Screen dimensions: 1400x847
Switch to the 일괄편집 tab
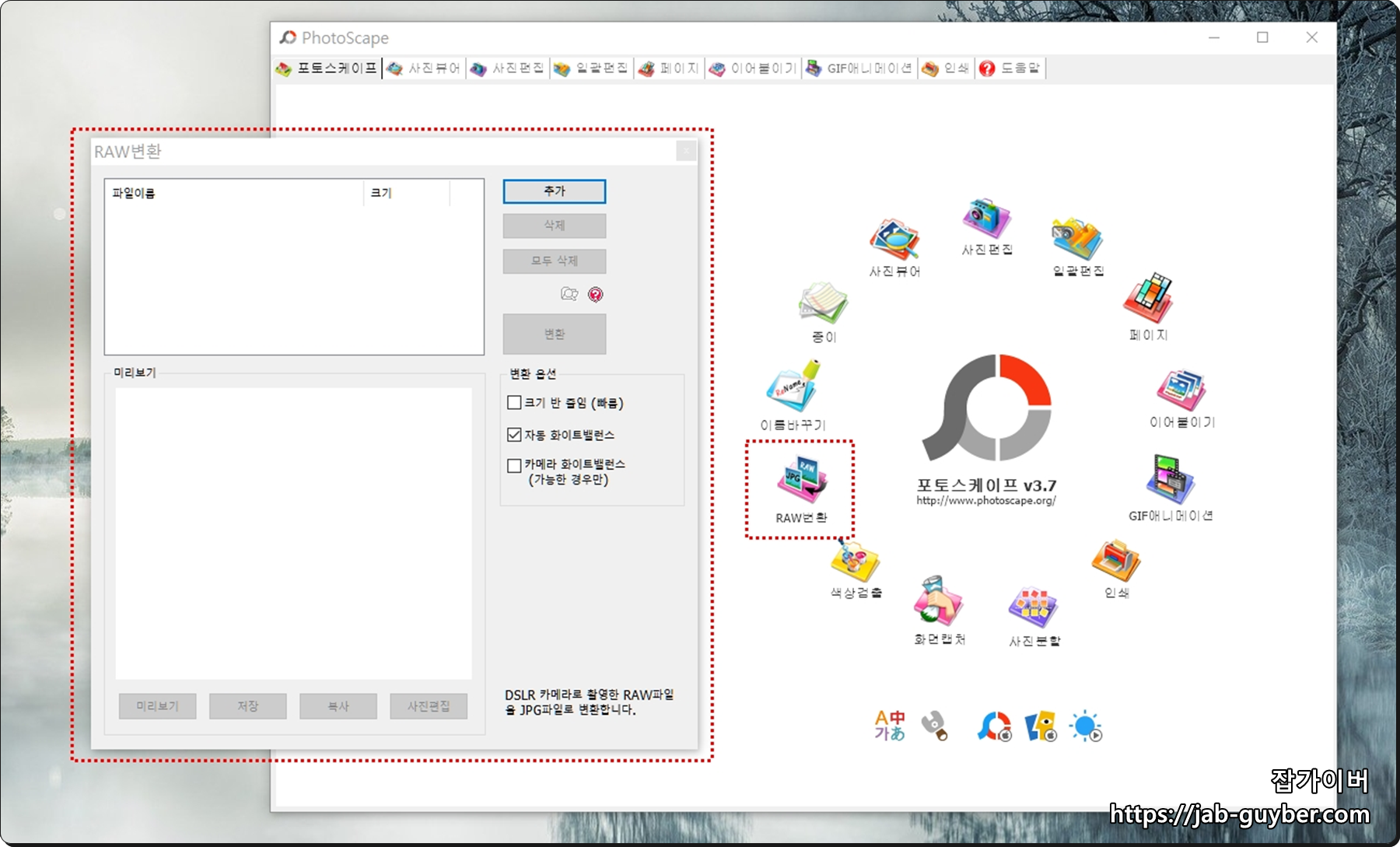592,68
